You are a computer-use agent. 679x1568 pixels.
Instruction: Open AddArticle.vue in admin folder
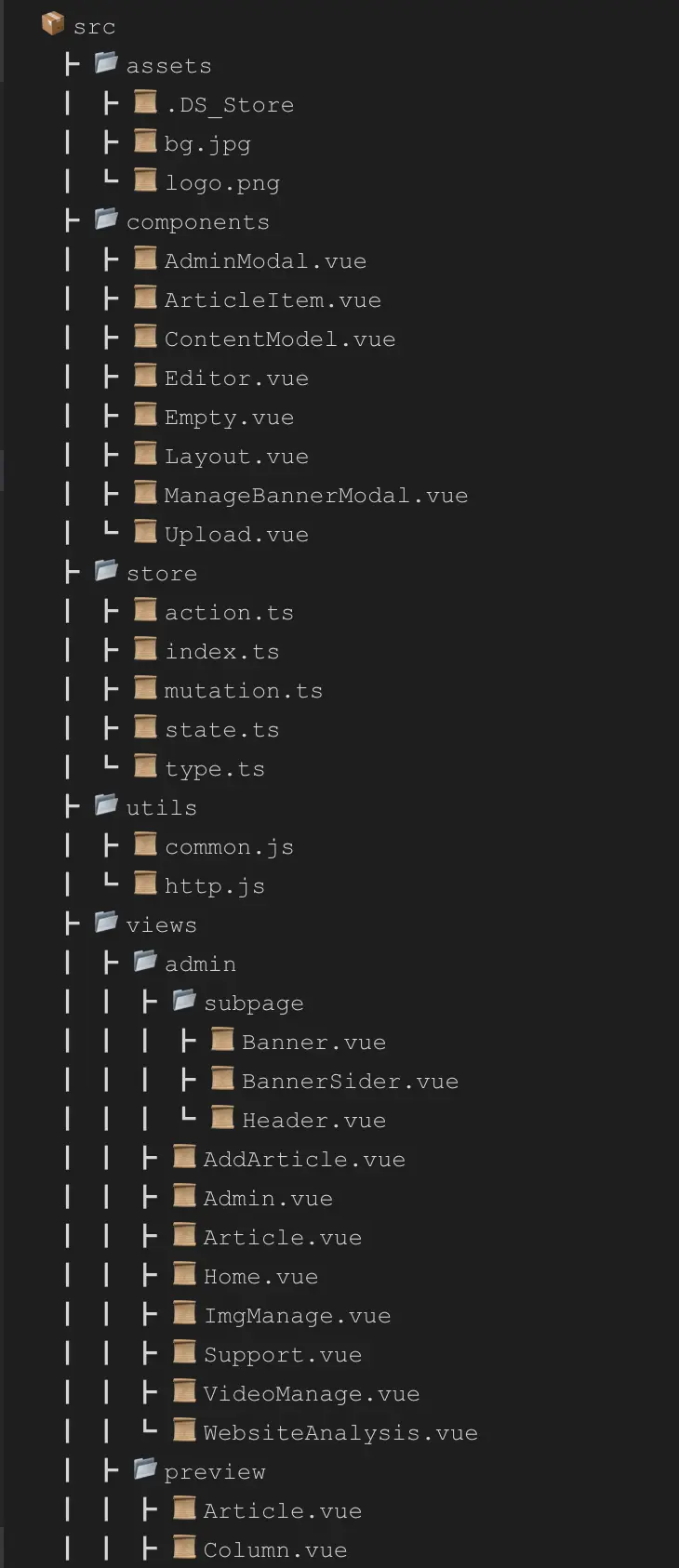pyautogui.click(x=304, y=1160)
